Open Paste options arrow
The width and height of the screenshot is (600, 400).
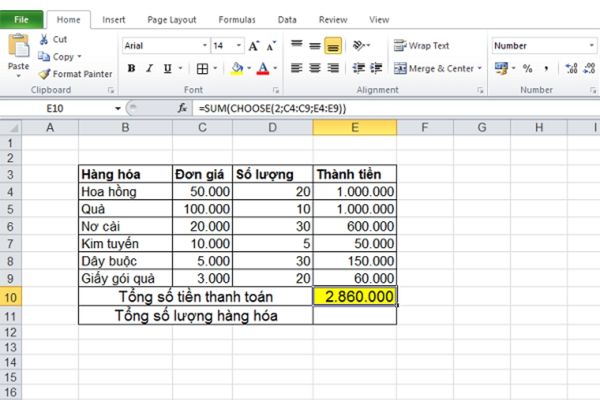[18, 76]
